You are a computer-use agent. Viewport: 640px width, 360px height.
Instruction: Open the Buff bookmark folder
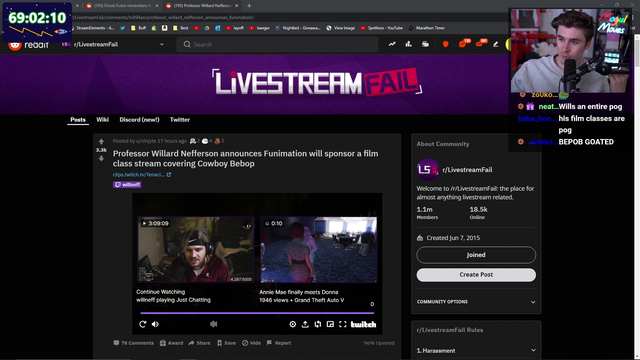138,28
